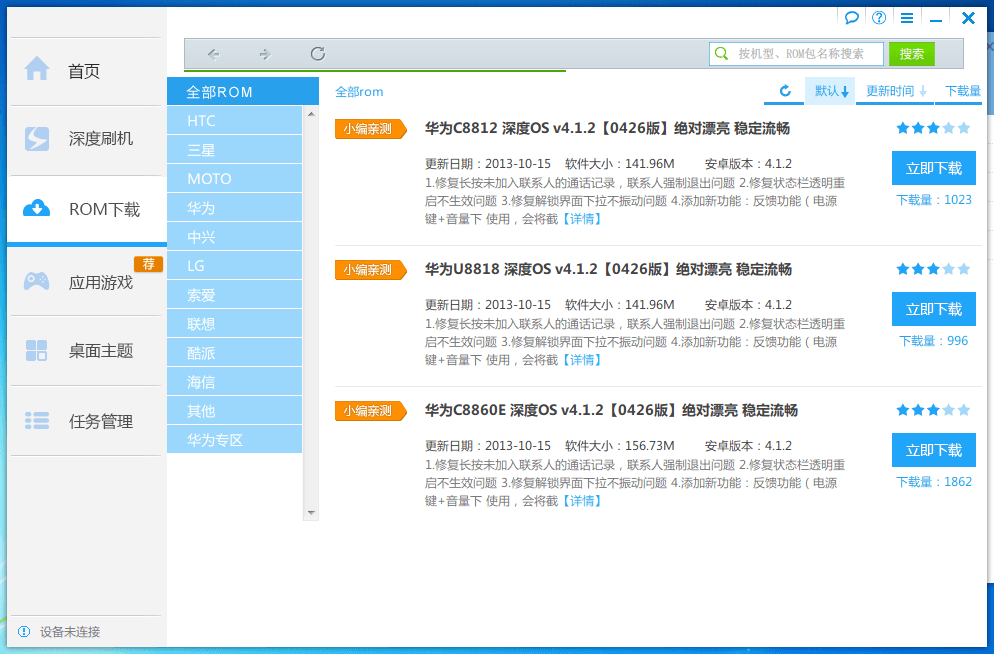The image size is (994, 654).
Task: Open 华为U8818 深度OS v4.1.2 title
Action: [x=608, y=269]
